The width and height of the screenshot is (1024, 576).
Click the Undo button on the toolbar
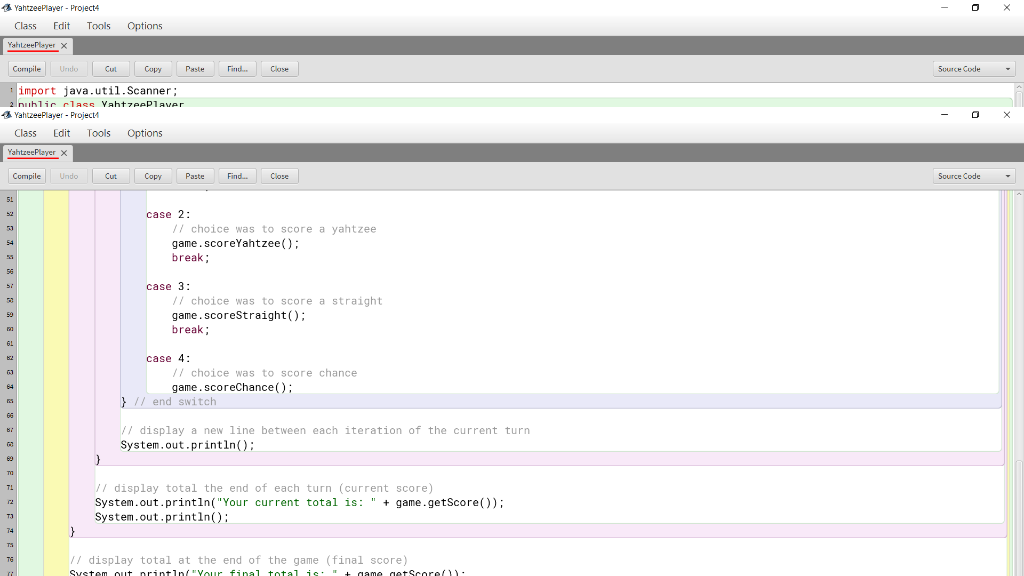coord(68,176)
